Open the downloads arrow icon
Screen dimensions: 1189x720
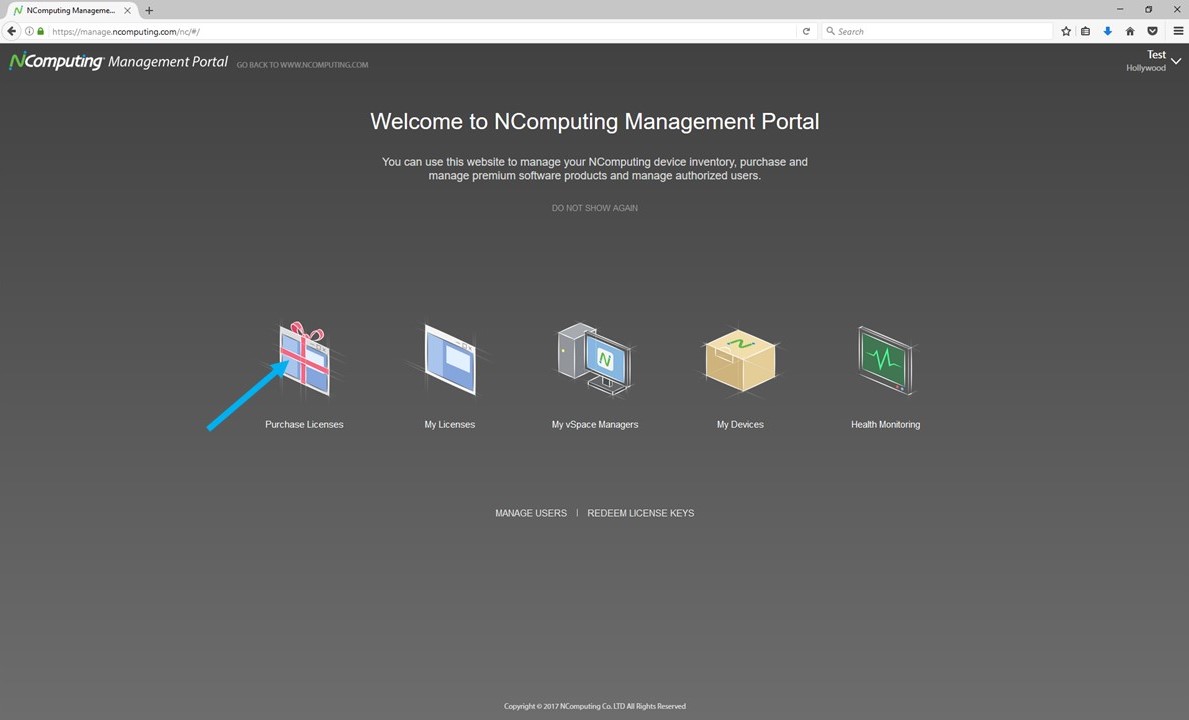pos(1108,31)
